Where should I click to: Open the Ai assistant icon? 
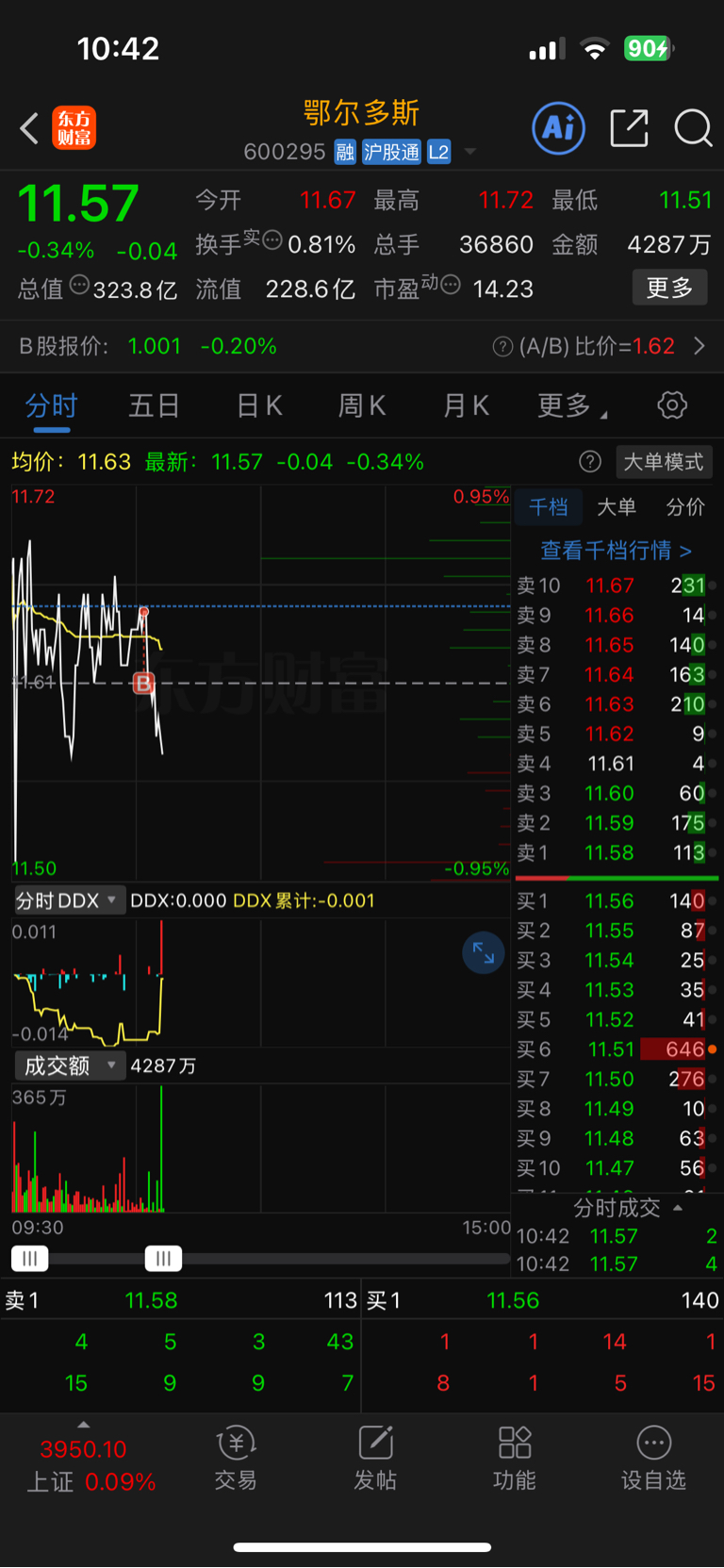tap(559, 128)
